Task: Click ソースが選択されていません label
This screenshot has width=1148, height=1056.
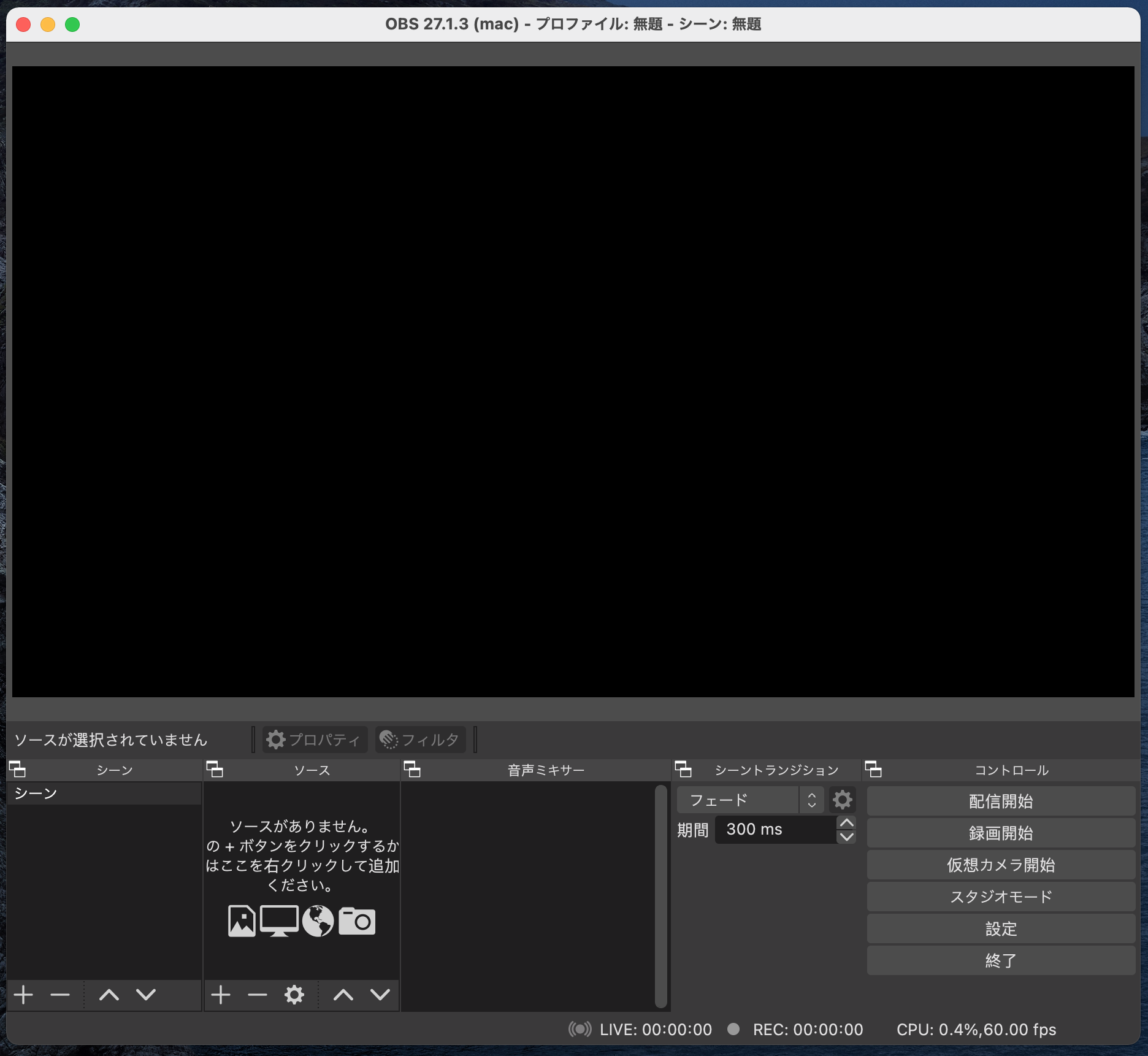Action: (111, 740)
